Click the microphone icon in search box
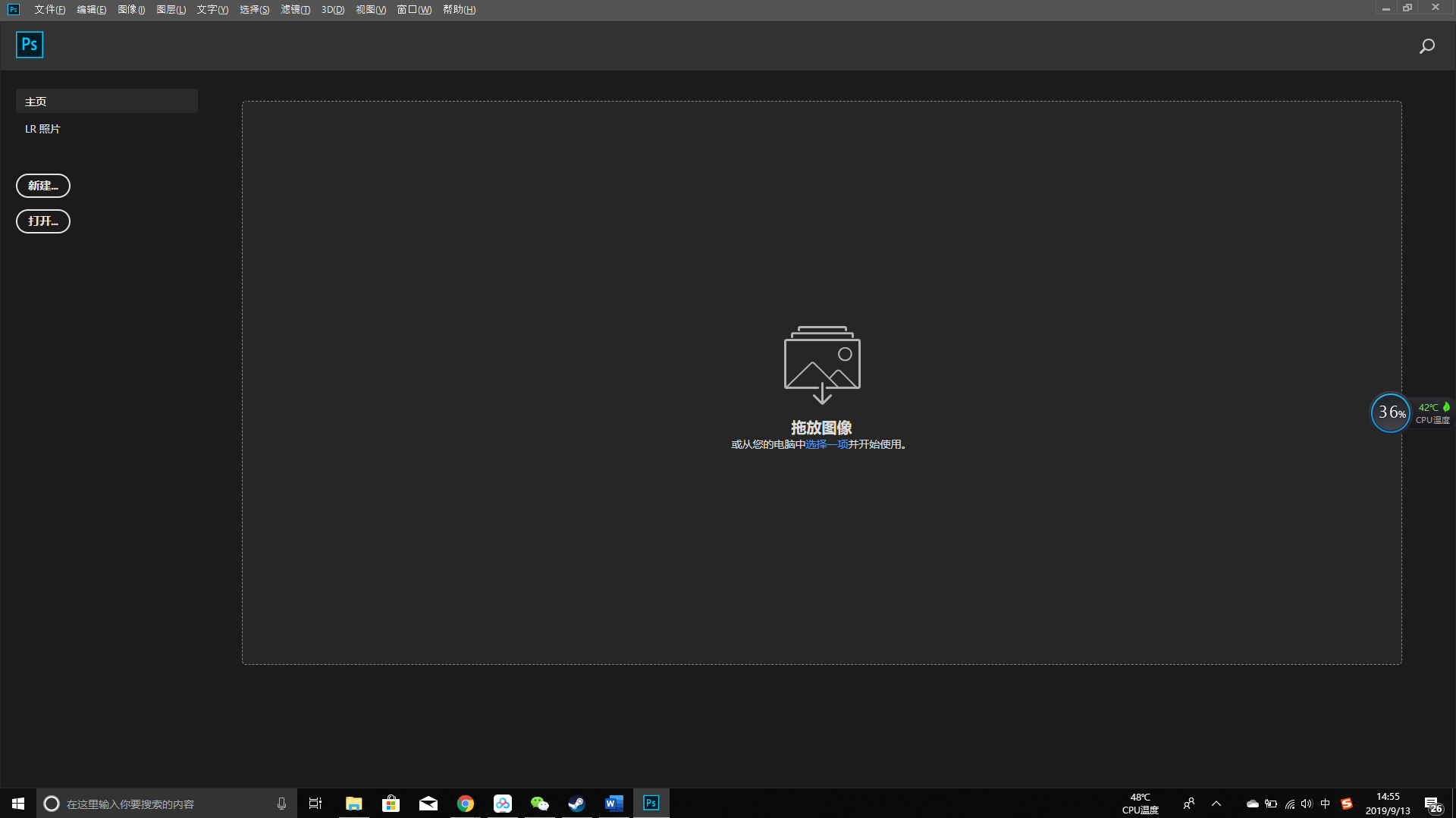The image size is (1456, 818). click(281, 804)
